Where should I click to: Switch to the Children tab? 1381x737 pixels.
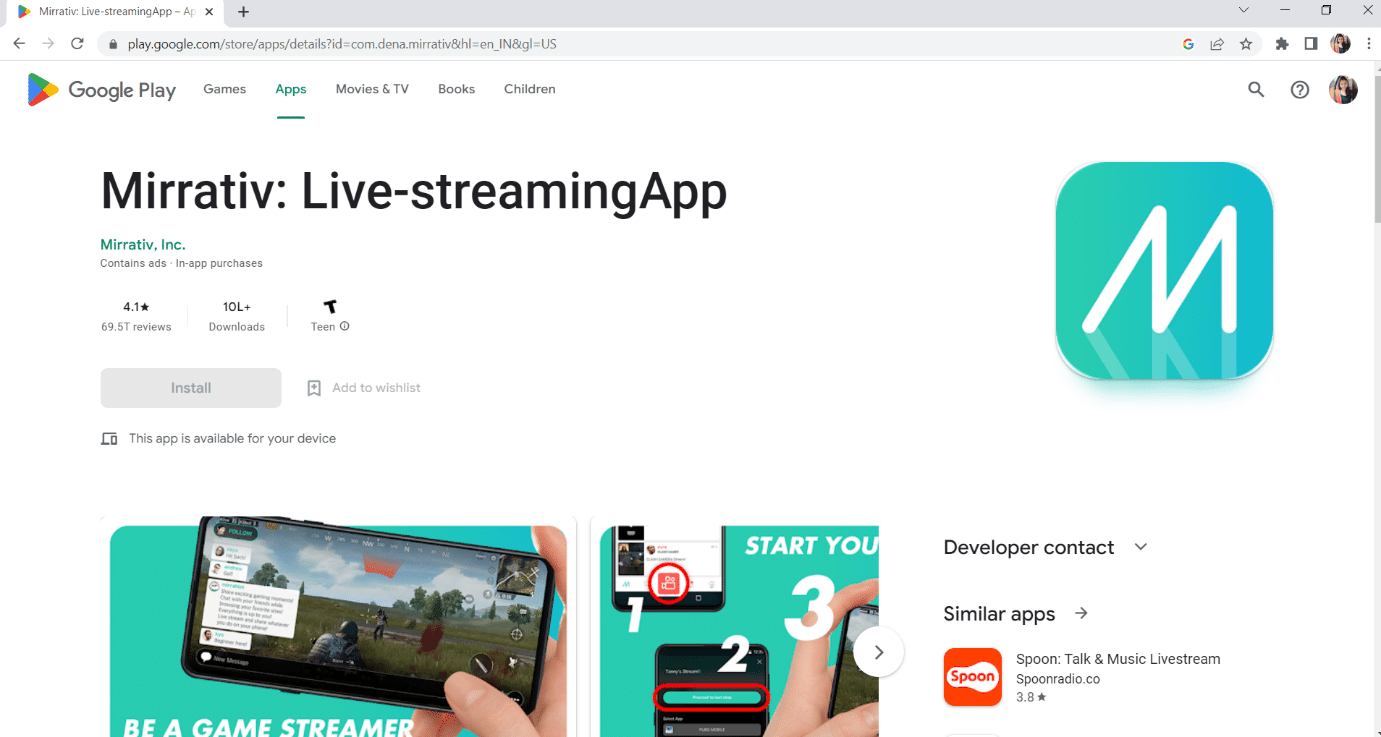coord(530,89)
